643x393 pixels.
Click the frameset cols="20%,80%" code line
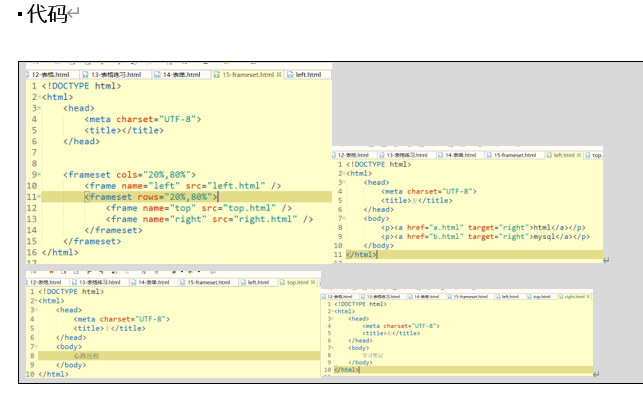tap(130, 175)
